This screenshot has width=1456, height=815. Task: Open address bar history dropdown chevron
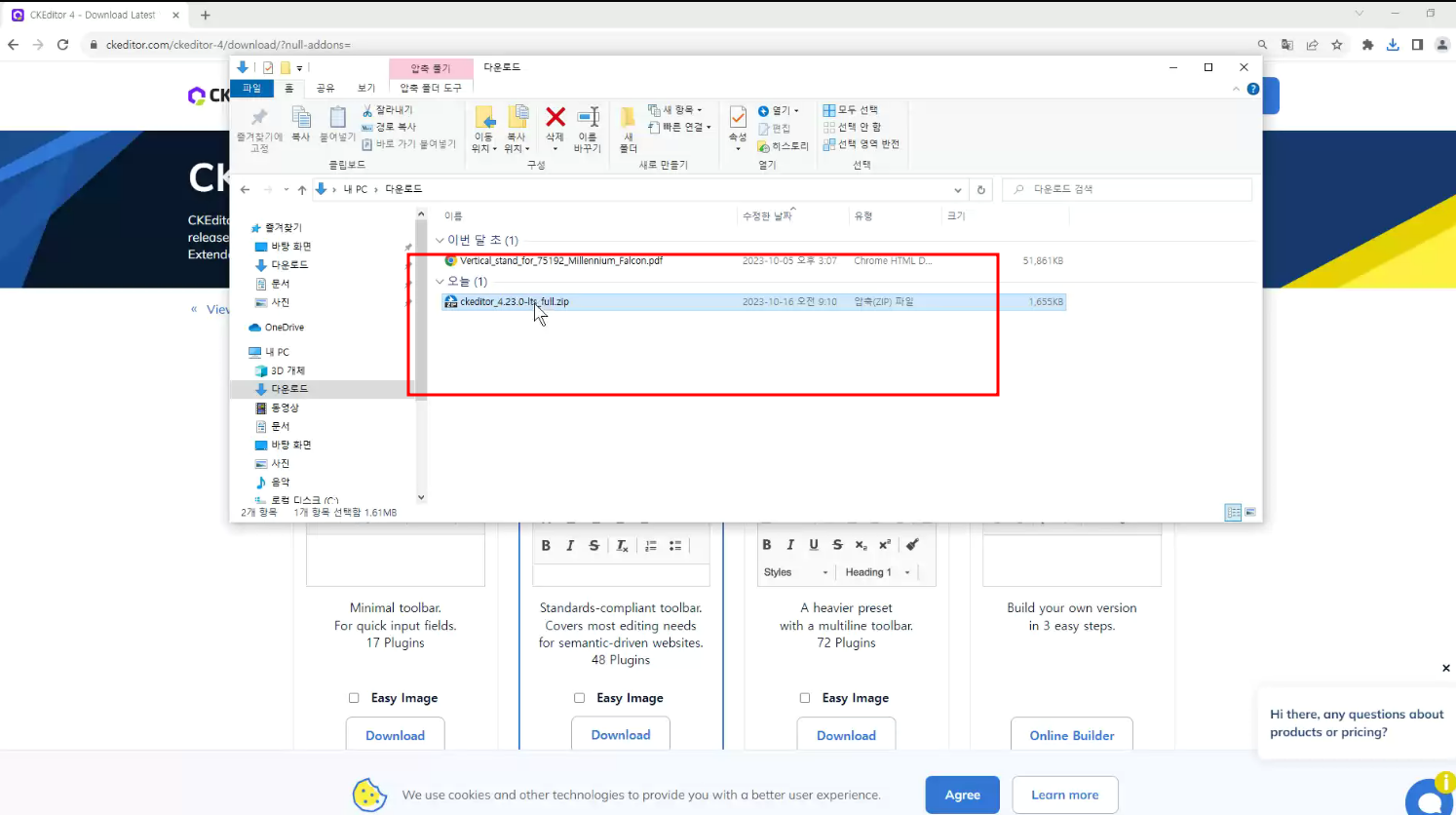coord(958,190)
